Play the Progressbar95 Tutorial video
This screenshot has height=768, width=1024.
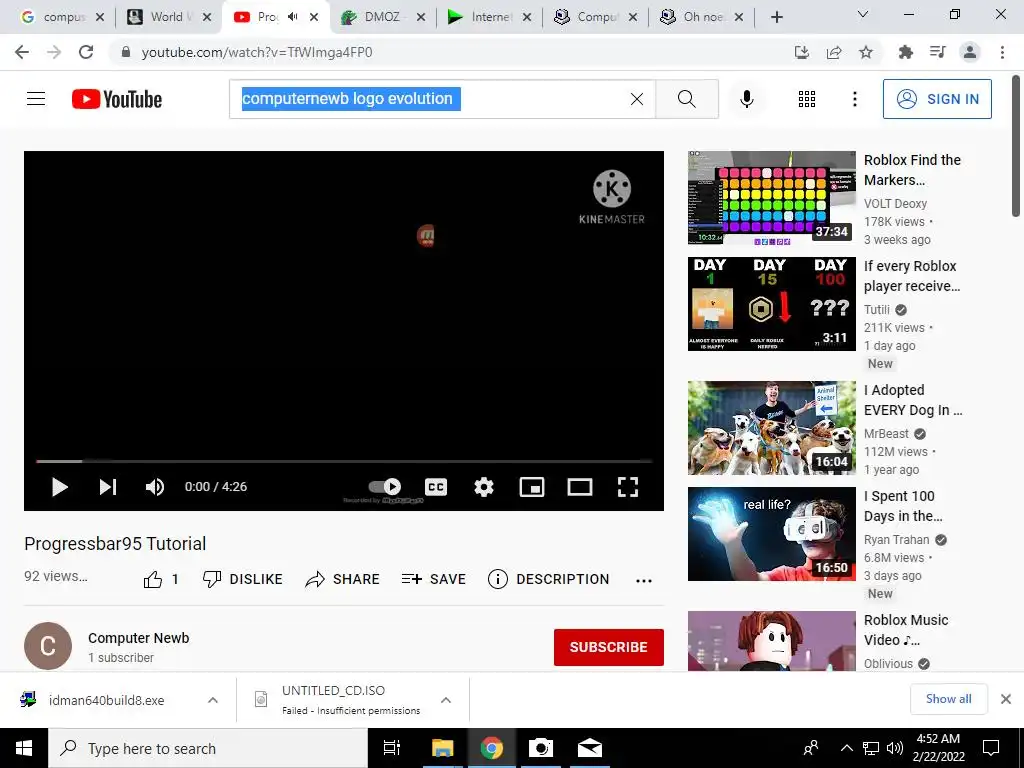[x=59, y=487]
